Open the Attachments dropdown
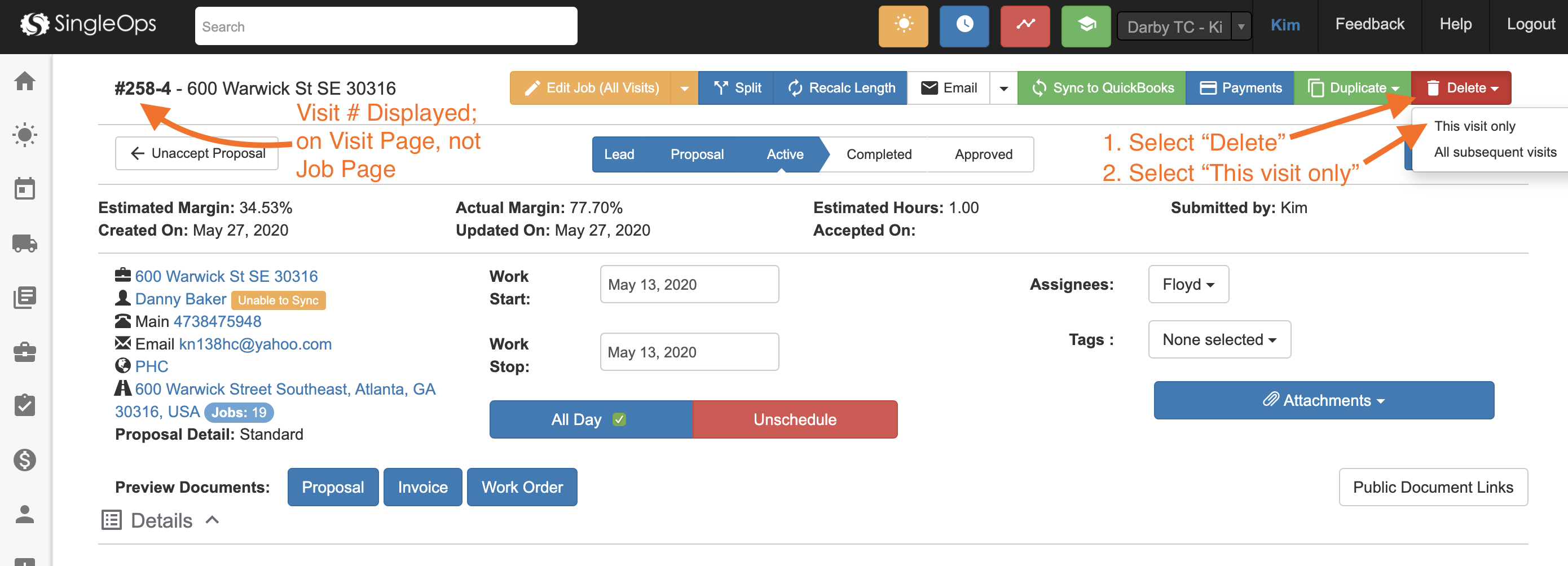Viewport: 1568px width, 566px height. click(x=1323, y=400)
